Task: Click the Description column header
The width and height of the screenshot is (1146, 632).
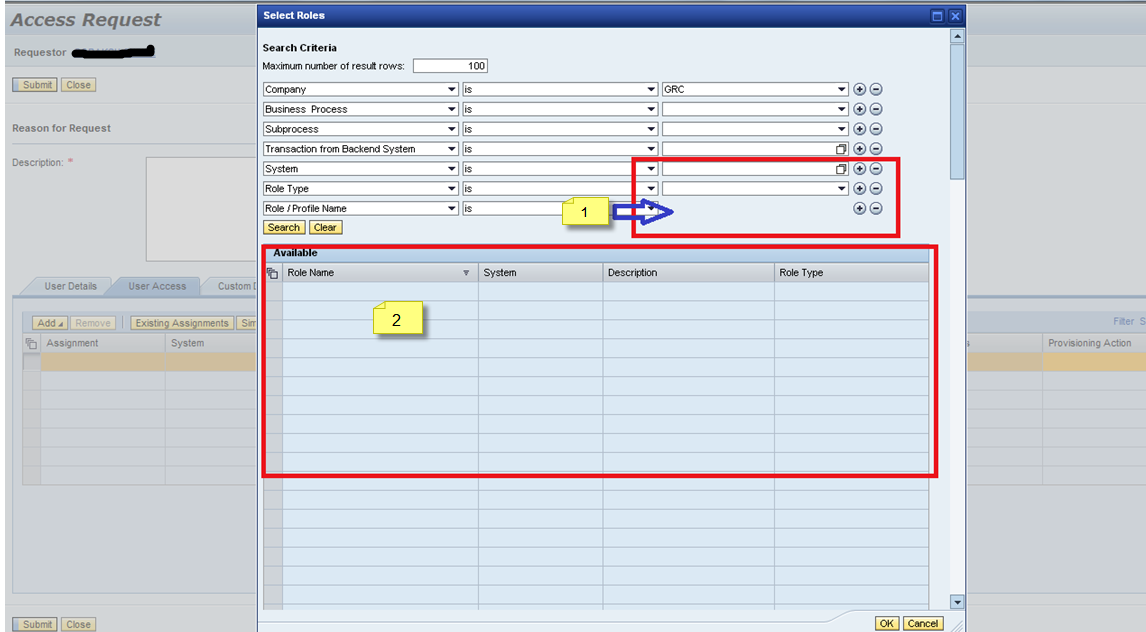Action: pyautogui.click(x=688, y=273)
